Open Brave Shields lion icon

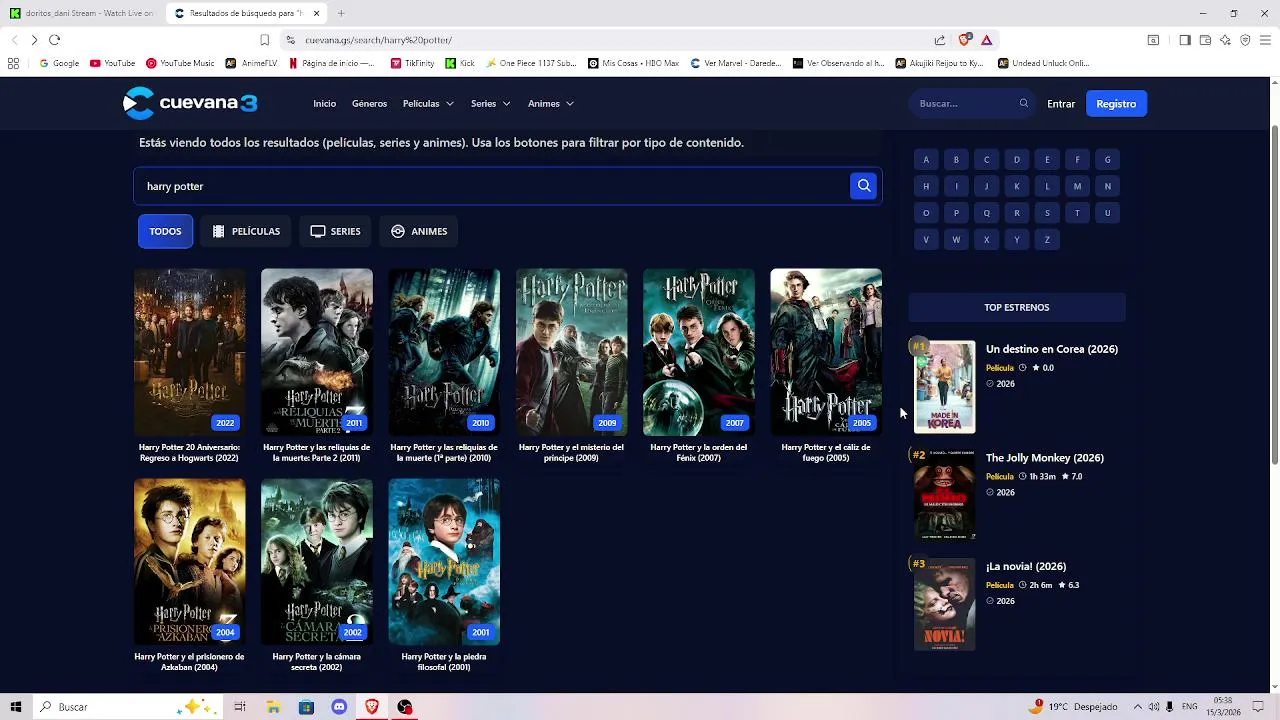pyautogui.click(x=964, y=40)
